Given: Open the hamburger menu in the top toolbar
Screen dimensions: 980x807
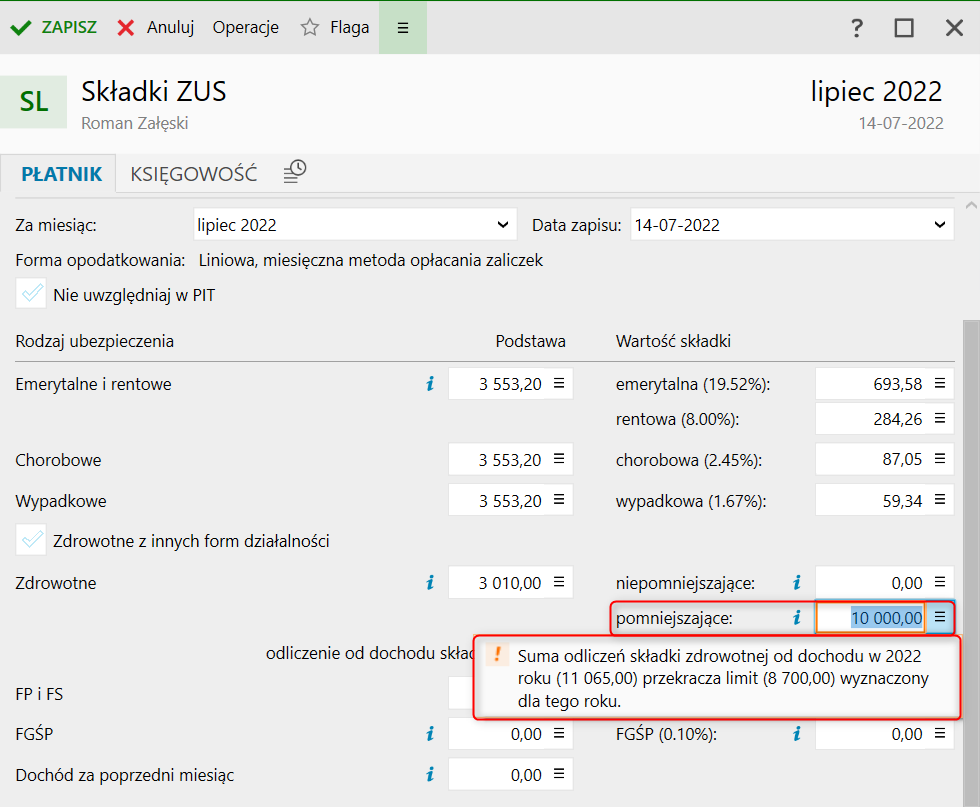Looking at the screenshot, I should click(403, 27).
